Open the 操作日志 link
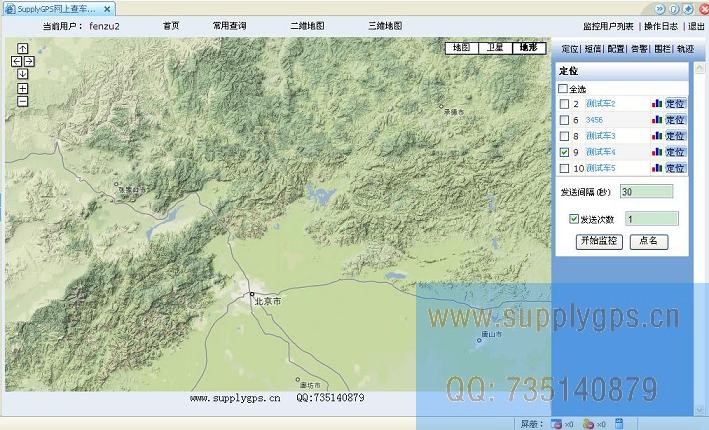 [x=660, y=25]
